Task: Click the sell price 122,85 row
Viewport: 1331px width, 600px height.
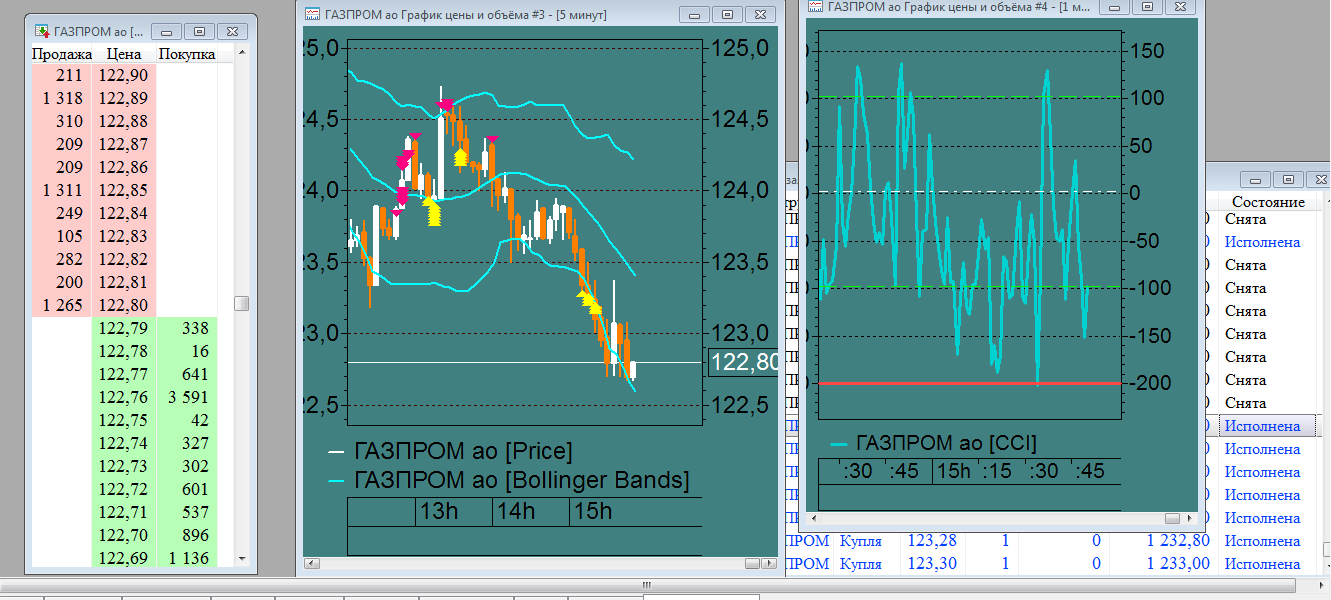Action: pyautogui.click(x=124, y=190)
